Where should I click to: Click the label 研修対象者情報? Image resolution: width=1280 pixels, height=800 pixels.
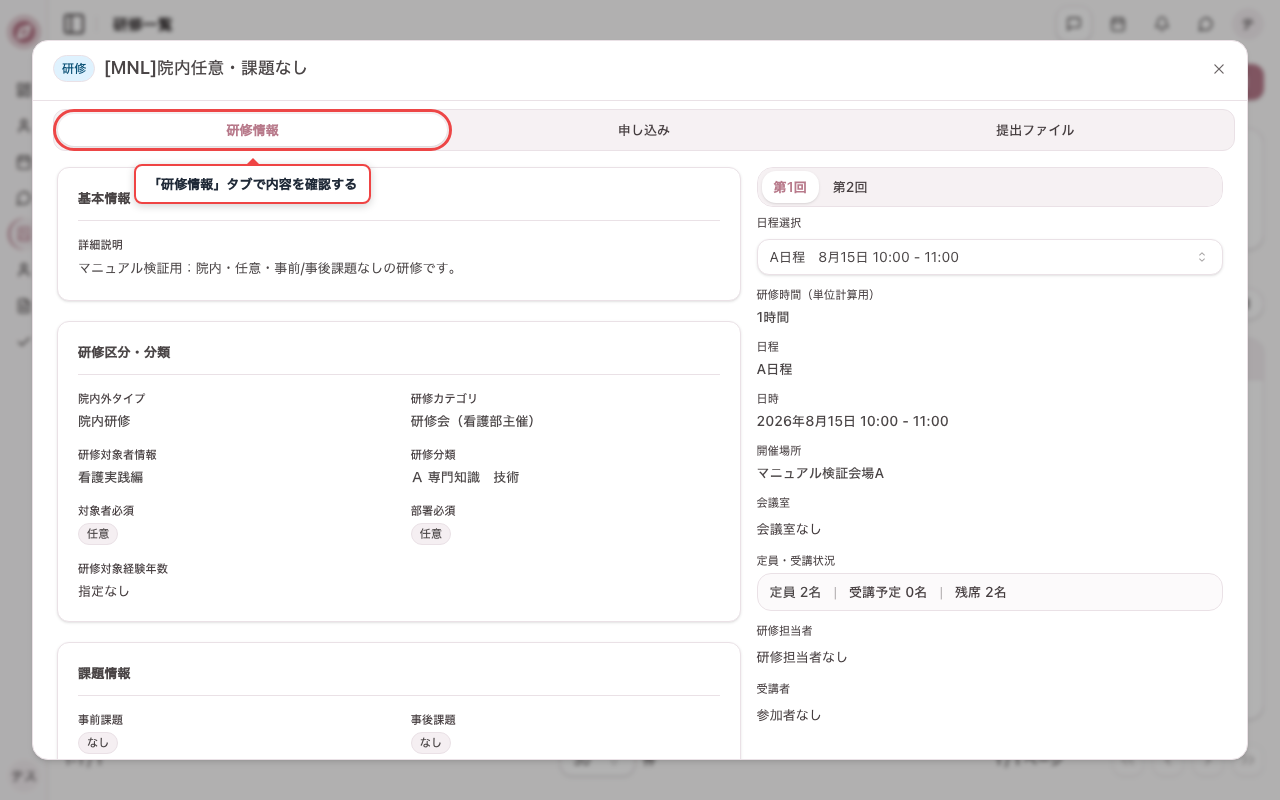coord(117,455)
